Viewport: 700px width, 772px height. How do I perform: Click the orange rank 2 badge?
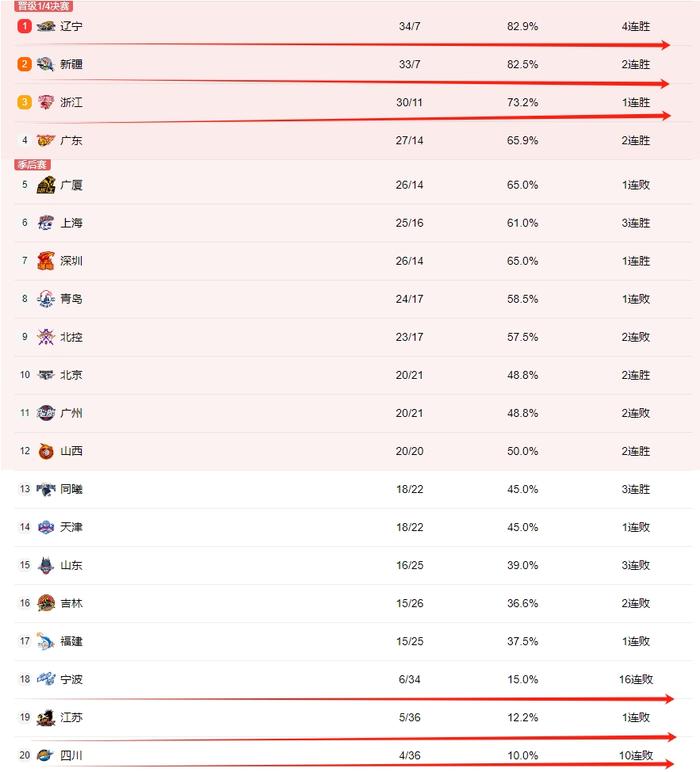[x=24, y=64]
